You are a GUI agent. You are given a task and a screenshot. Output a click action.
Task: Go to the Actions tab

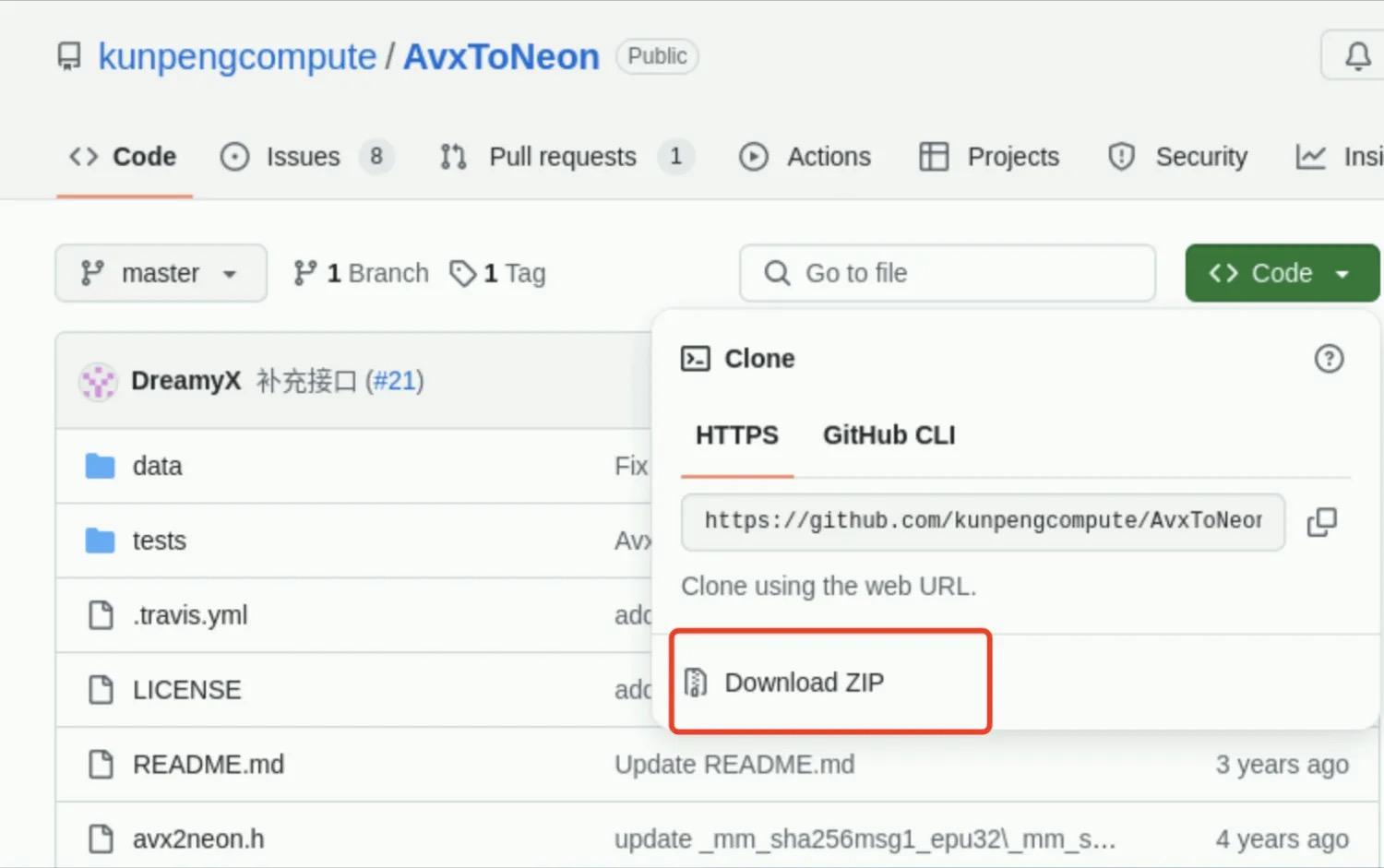(x=805, y=157)
